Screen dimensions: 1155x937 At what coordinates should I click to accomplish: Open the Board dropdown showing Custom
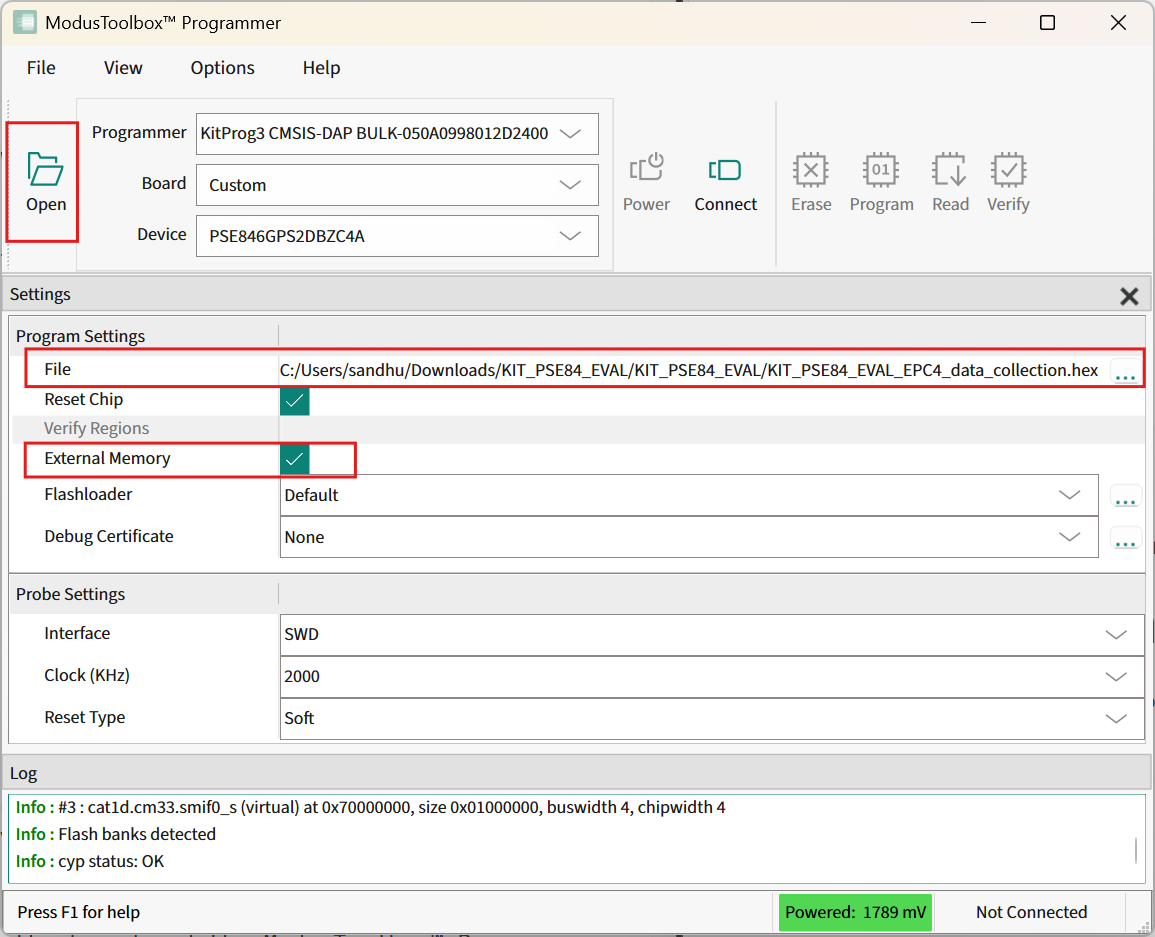pos(570,185)
